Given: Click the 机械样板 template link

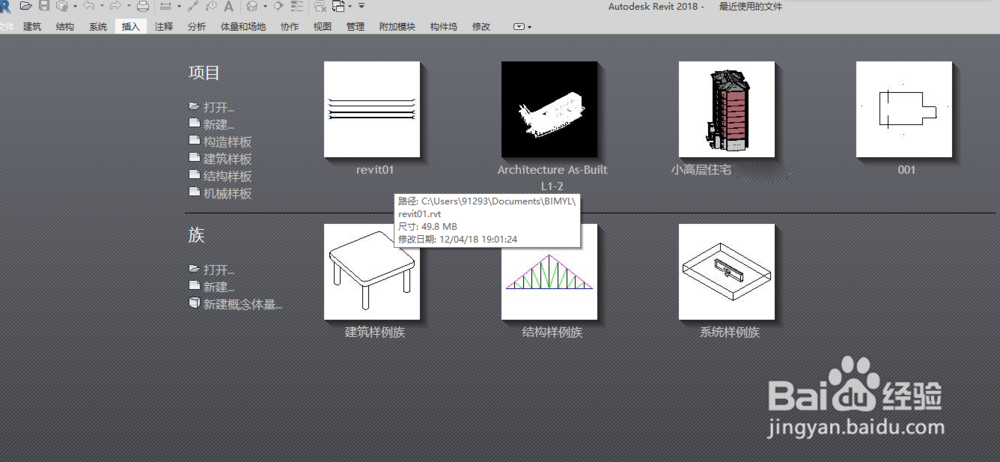Looking at the screenshot, I should 228,193.
